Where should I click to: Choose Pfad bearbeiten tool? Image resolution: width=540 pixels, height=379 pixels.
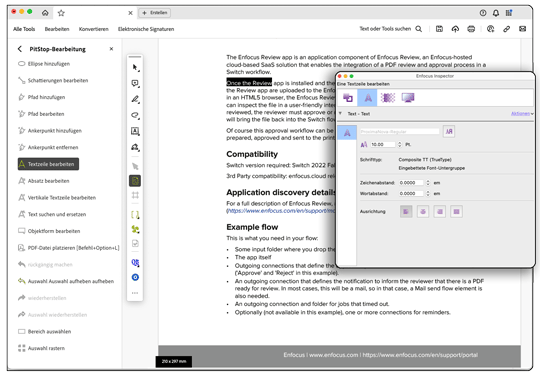[41, 114]
